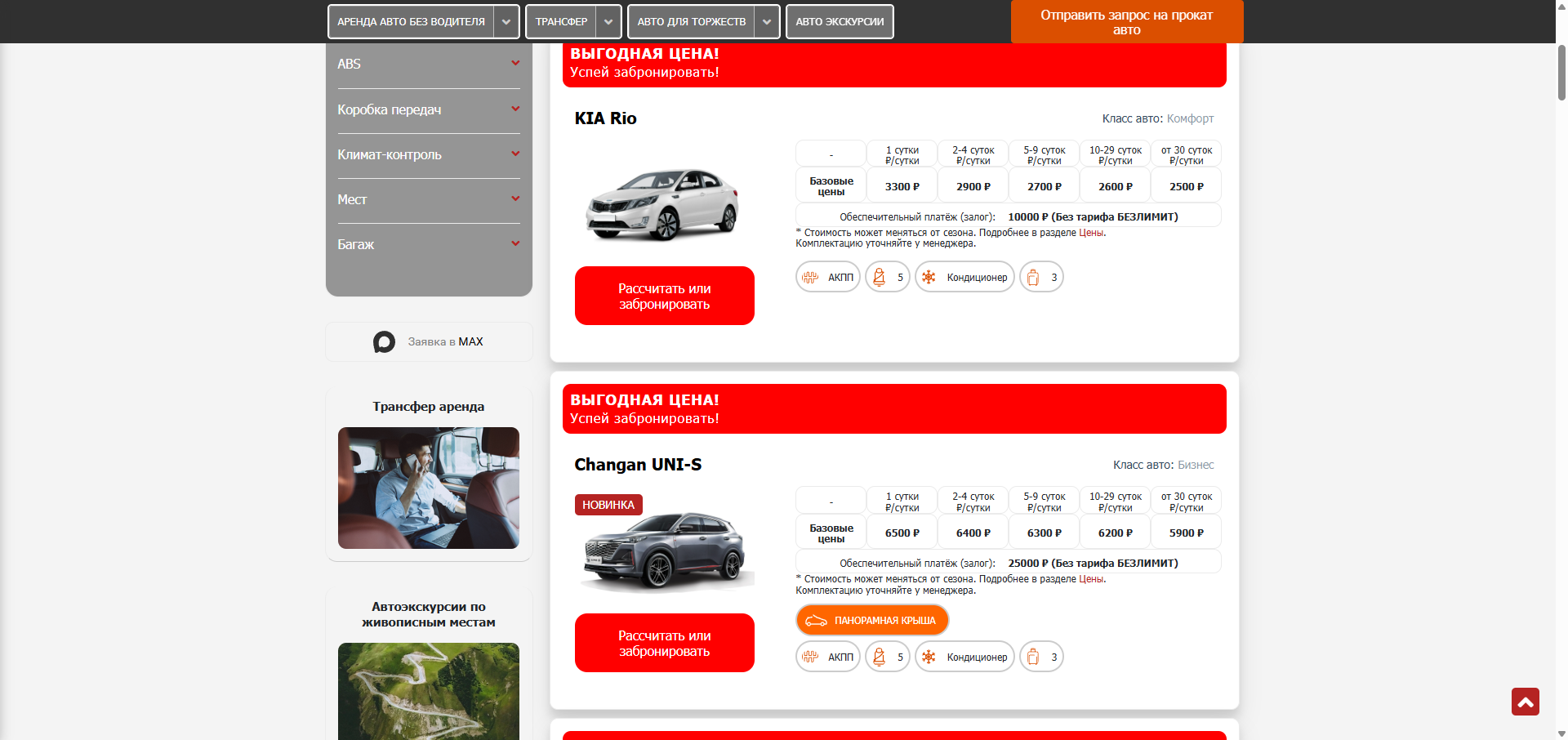1568x740 pixels.
Task: Click KIA Rio gearbox АКПП icon
Action: tap(810, 278)
